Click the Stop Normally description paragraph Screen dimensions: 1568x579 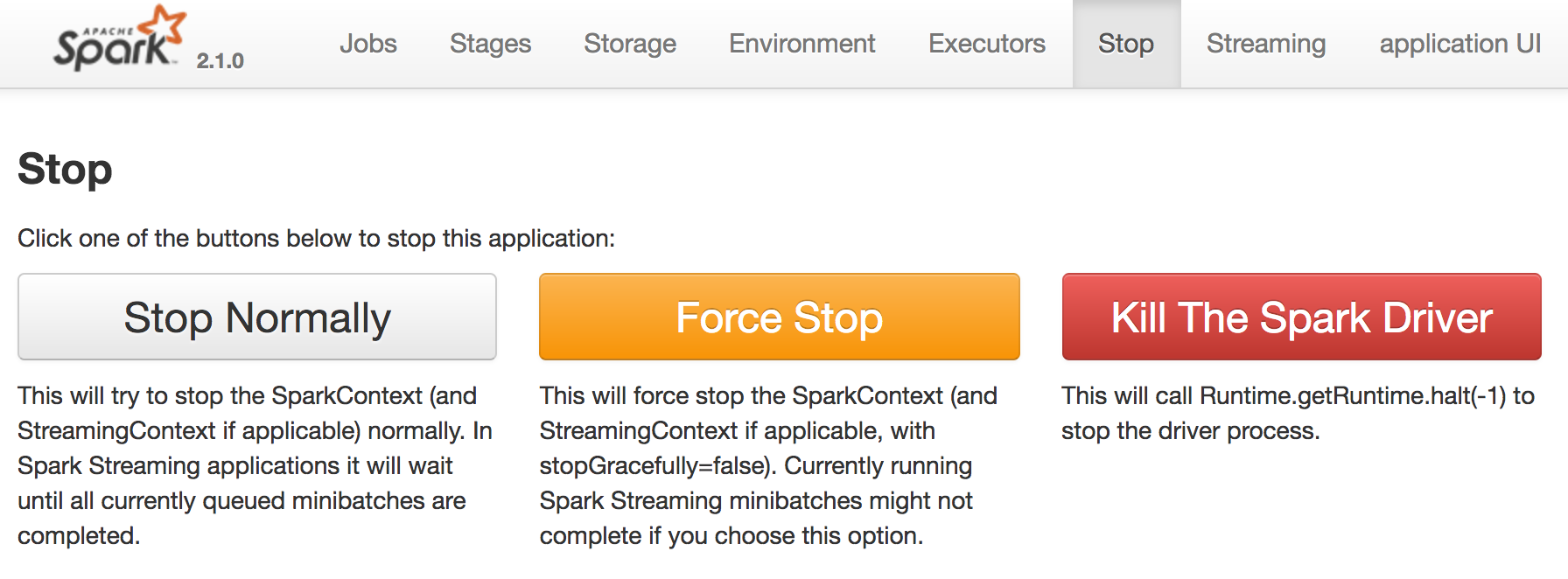tap(254, 465)
